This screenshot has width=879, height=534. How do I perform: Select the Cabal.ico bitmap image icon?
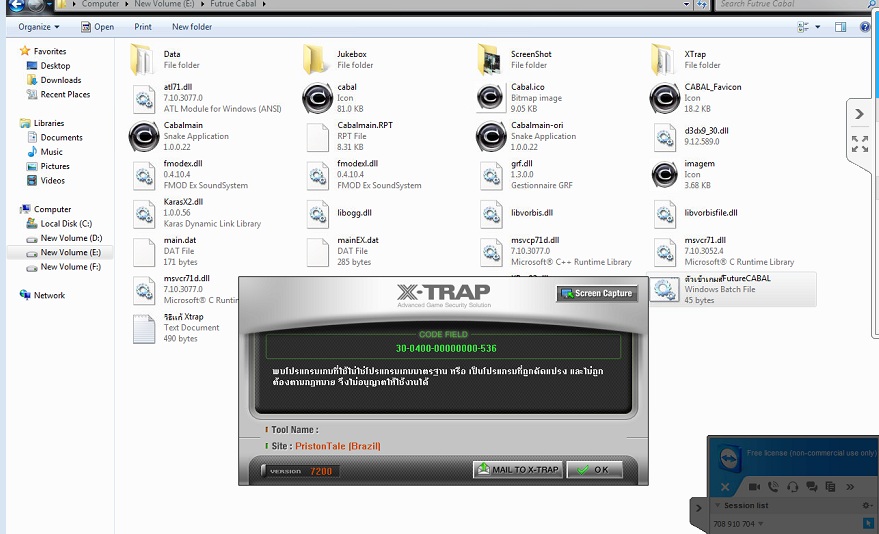point(490,97)
